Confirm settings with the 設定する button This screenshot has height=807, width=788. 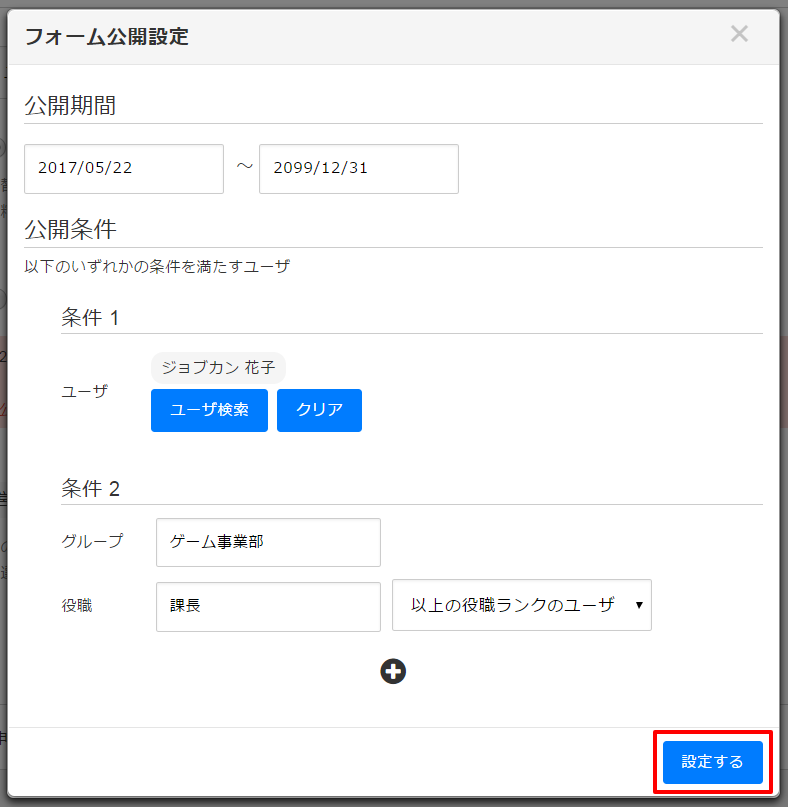coord(712,762)
